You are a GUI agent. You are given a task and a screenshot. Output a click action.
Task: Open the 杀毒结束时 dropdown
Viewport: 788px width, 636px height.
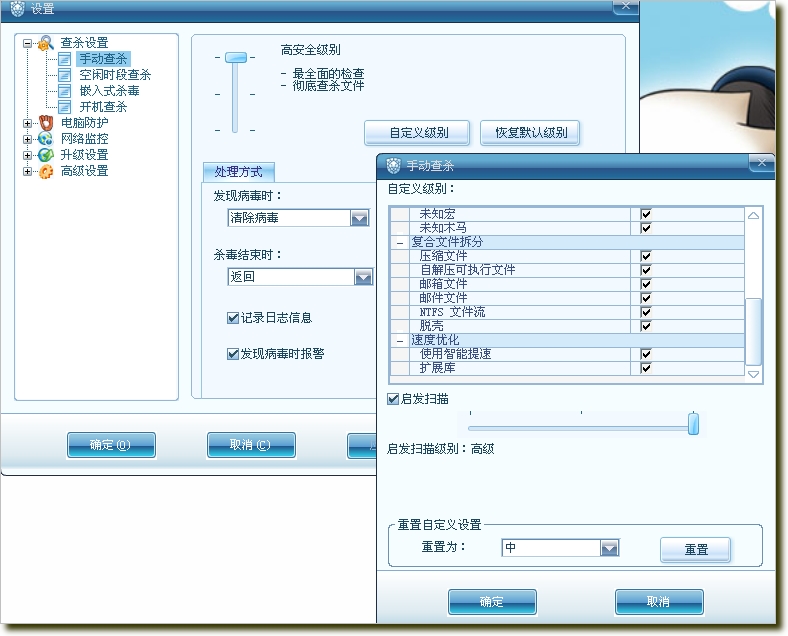click(363, 277)
